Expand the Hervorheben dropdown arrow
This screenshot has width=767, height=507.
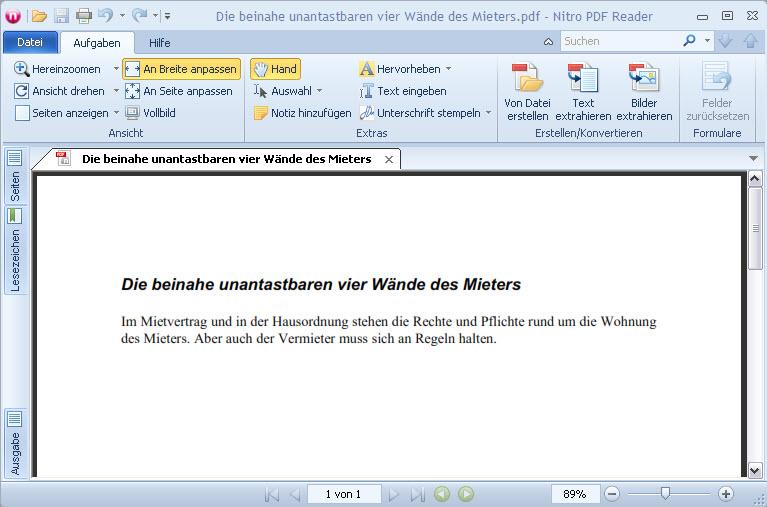pyautogui.click(x=448, y=69)
